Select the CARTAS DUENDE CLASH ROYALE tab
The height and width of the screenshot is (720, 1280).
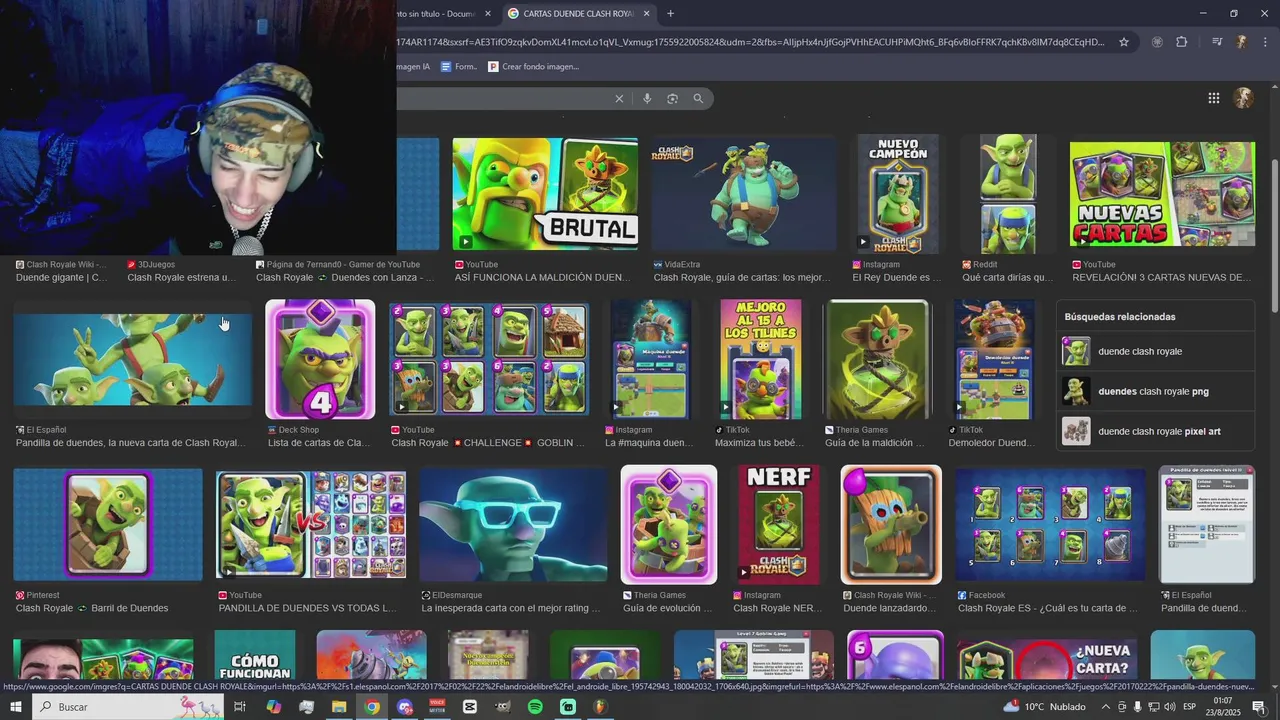tap(578, 14)
